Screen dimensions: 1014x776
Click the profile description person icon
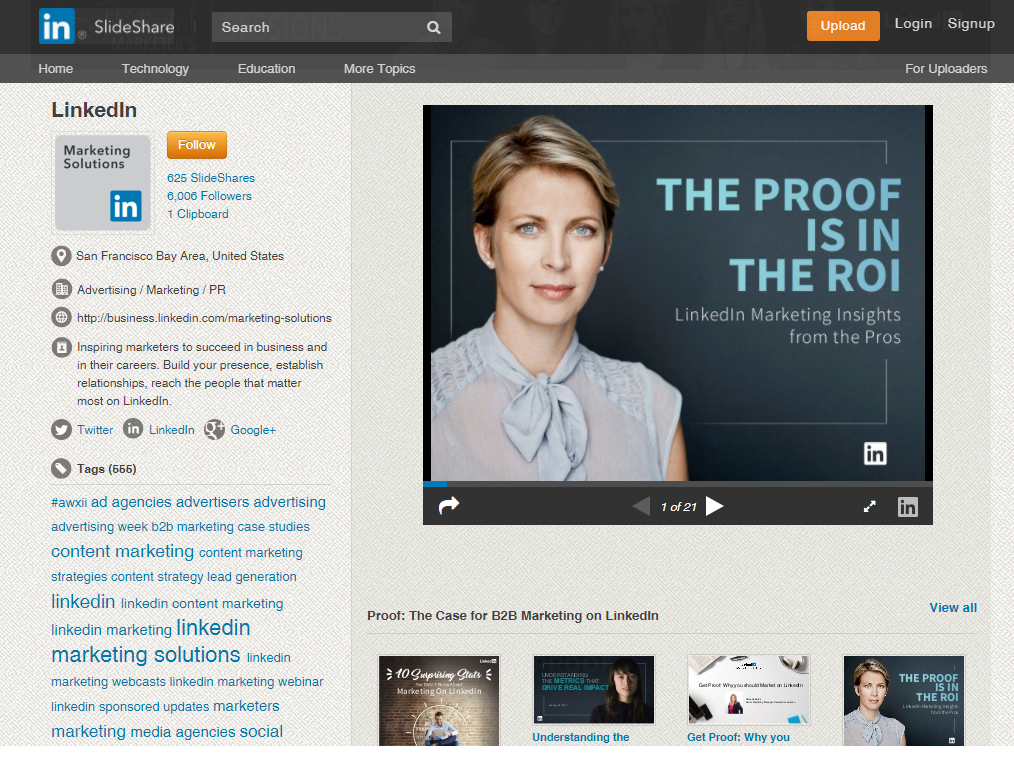point(61,347)
